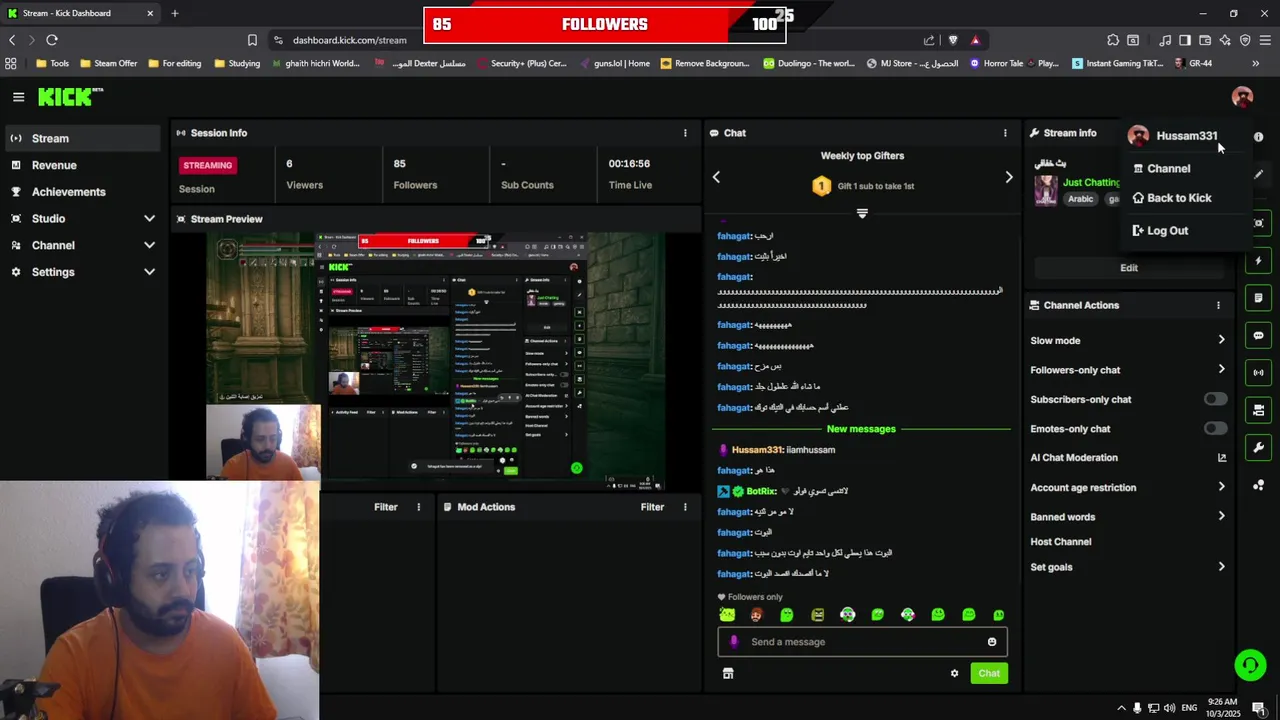Go to previous weekly top gifter
1280x720 pixels.
coord(716,177)
